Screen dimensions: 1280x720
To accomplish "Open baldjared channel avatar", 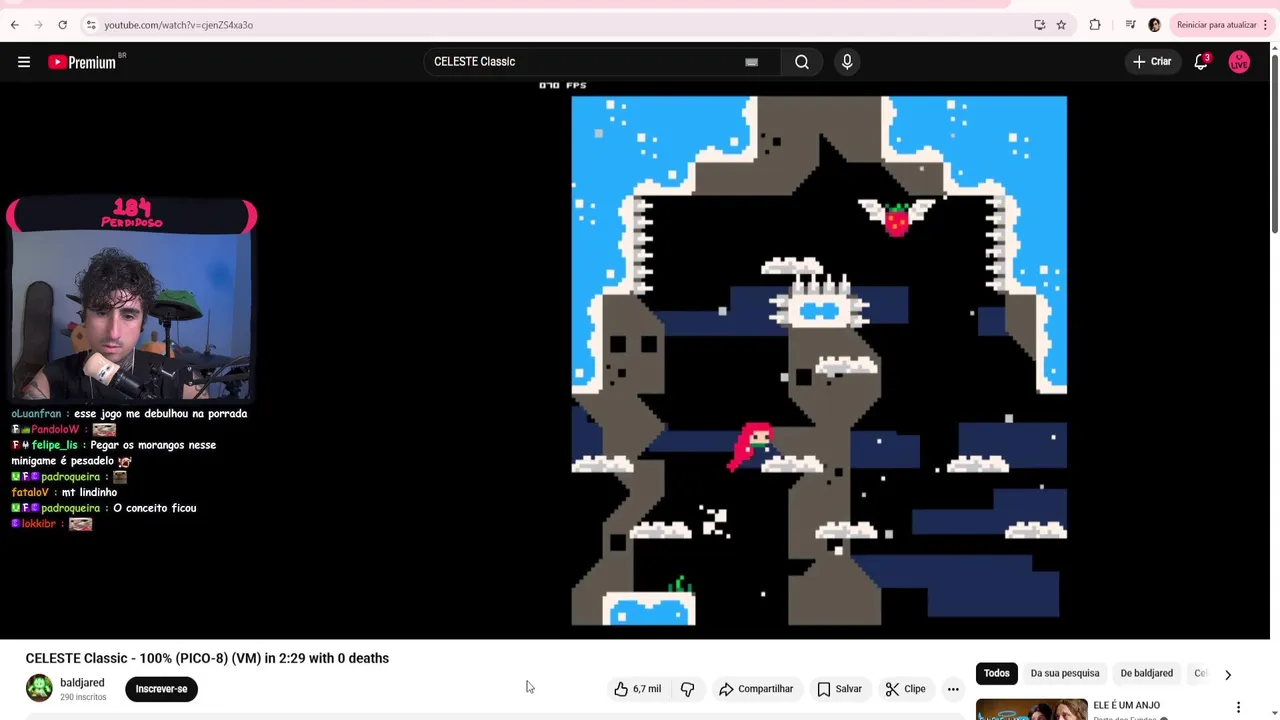I will click(39, 688).
